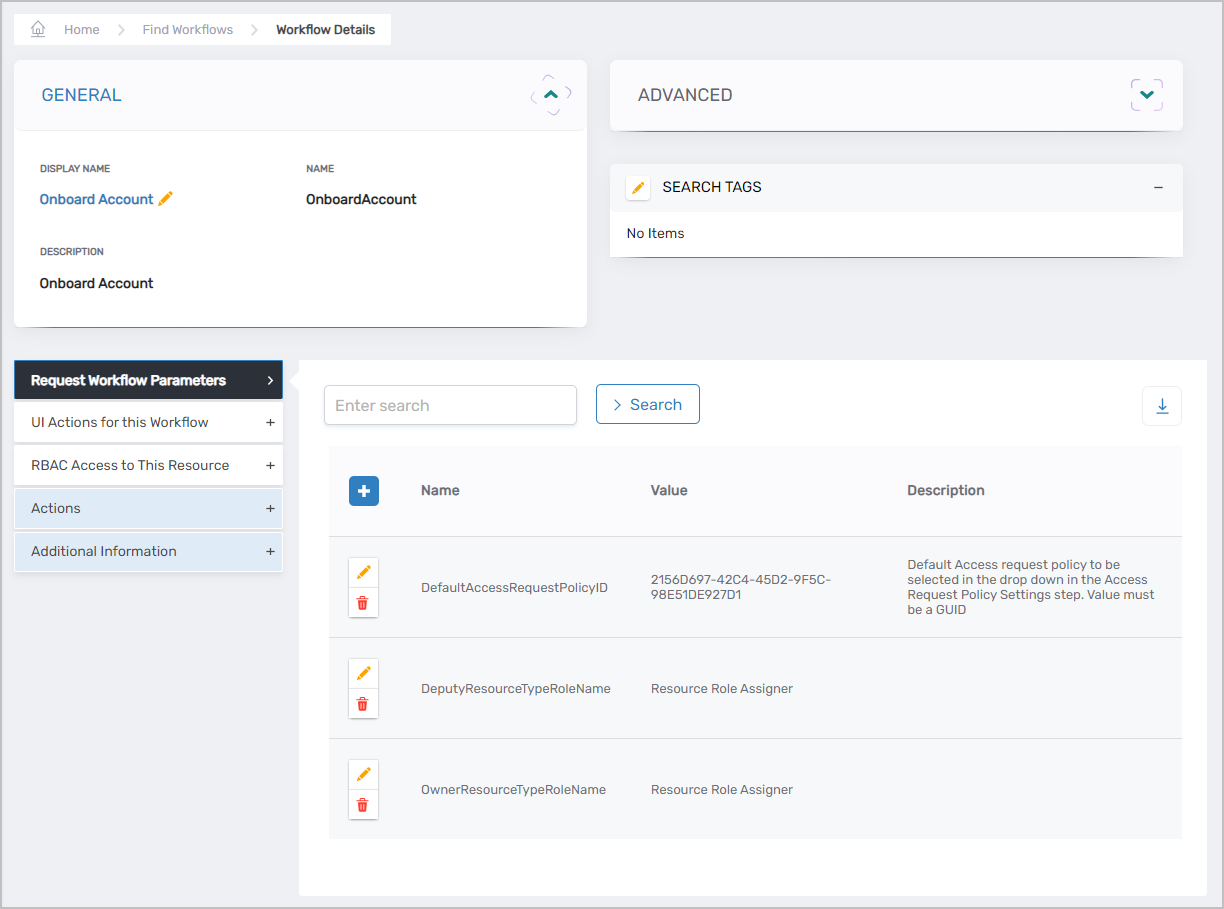Edit the OwnerResourceTypeRoleName parameter
The width and height of the screenshot is (1224, 909).
[x=363, y=773]
